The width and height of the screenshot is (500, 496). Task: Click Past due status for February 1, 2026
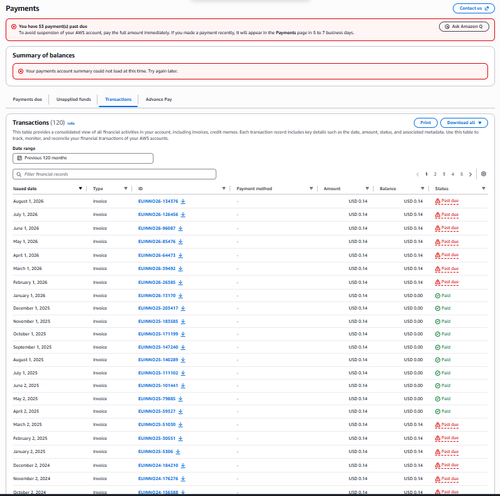coord(447,282)
